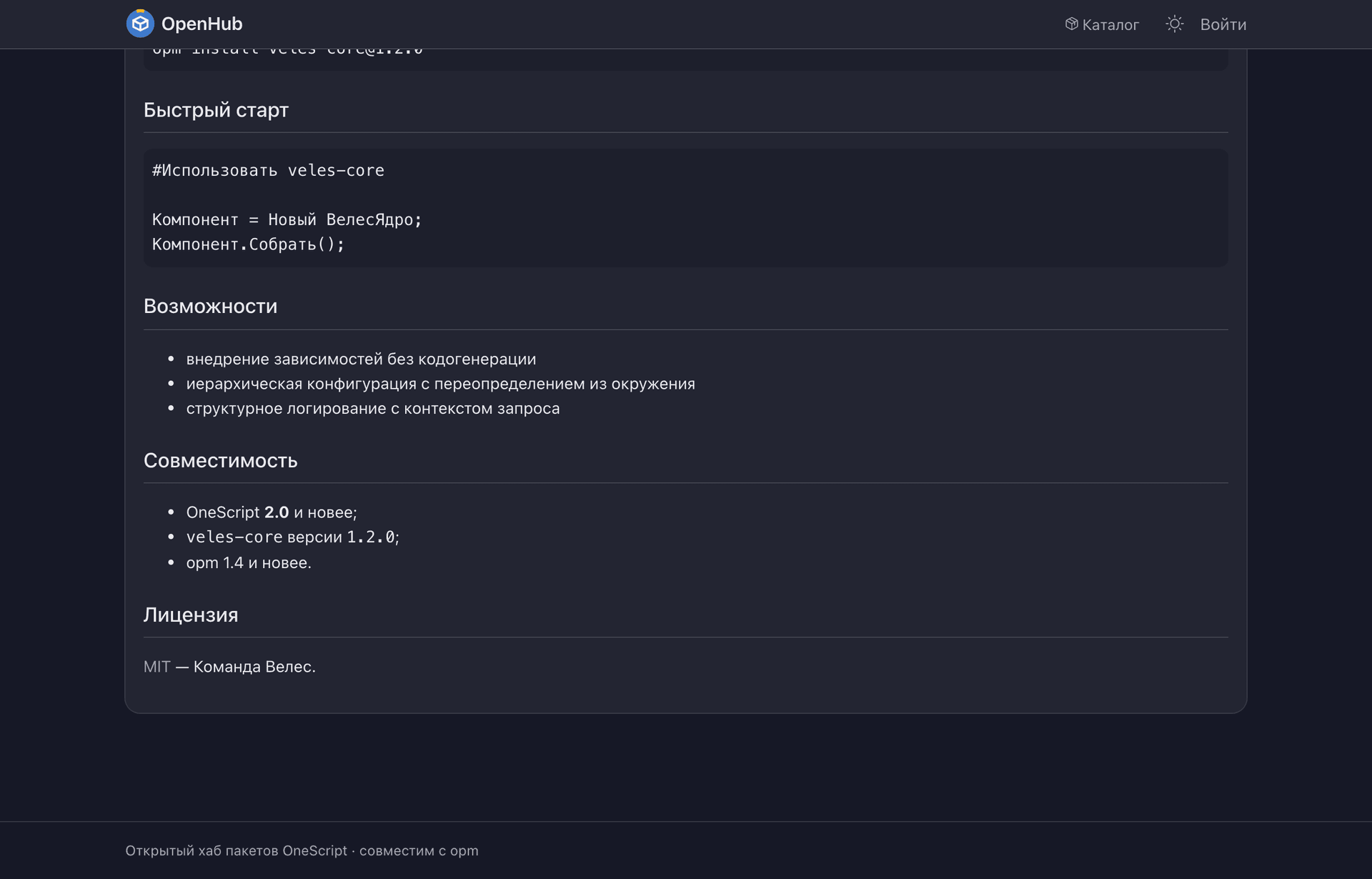1372x879 pixels.
Task: Click 'OneScript 2.0 и новее' item
Action: click(x=272, y=512)
